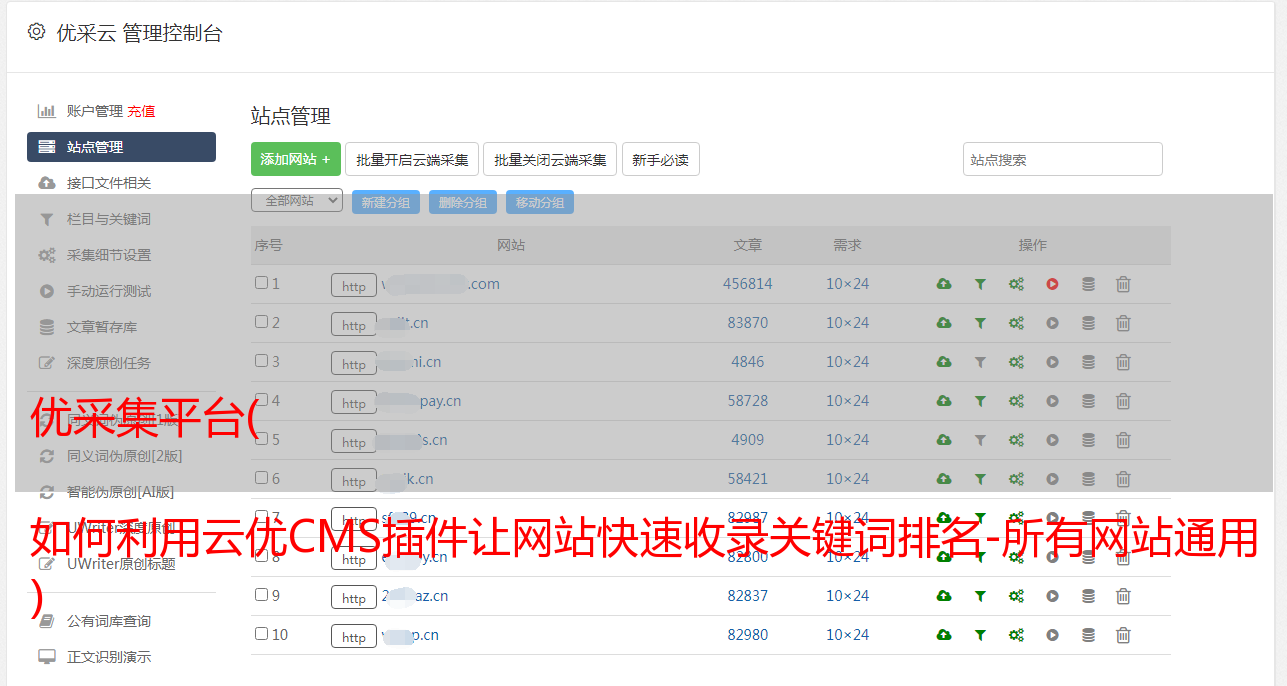Check the row 3 checkbox
The image size is (1287, 686).
[261, 361]
